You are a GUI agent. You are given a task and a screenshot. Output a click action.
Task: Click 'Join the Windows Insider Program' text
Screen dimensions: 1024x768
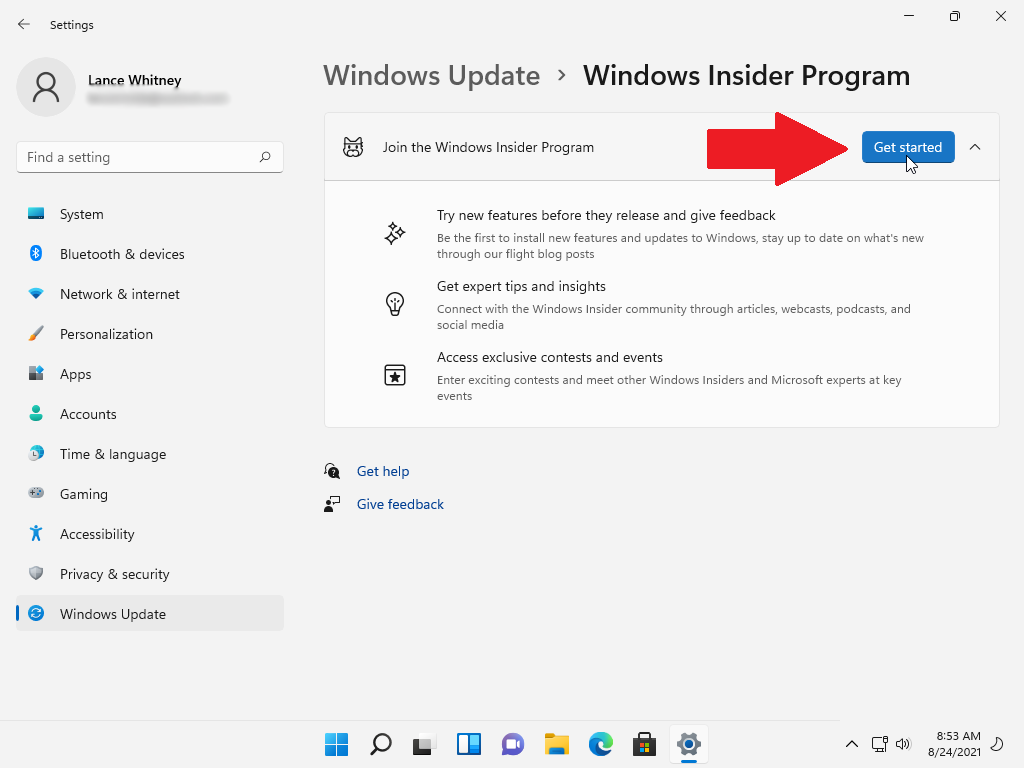pyautogui.click(x=488, y=147)
